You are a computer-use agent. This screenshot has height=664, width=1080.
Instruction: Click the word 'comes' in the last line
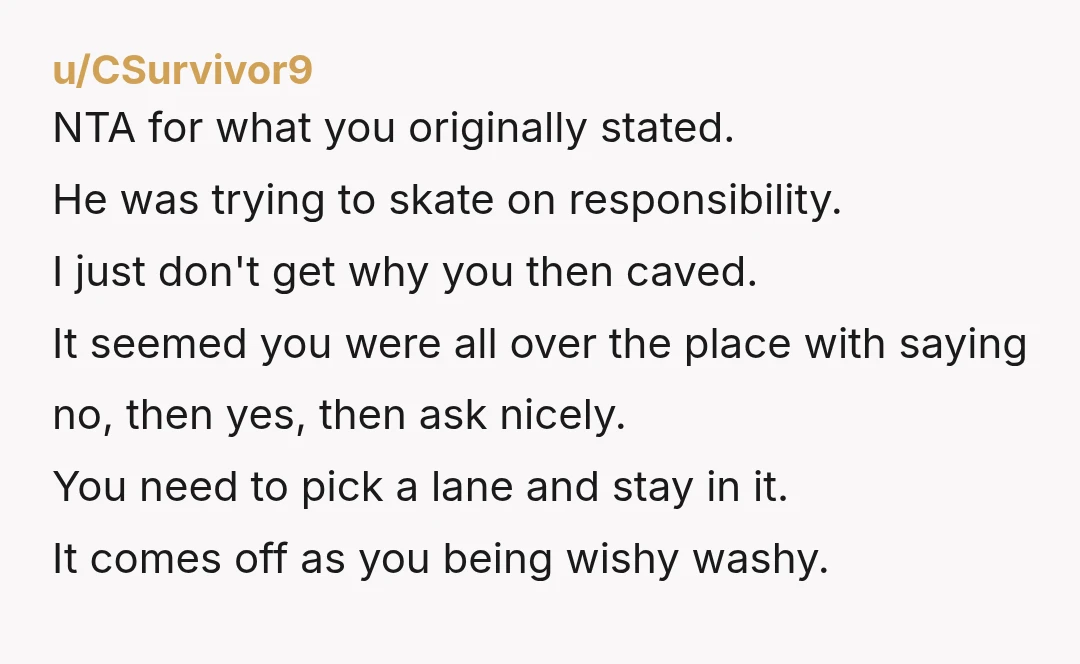click(156, 559)
